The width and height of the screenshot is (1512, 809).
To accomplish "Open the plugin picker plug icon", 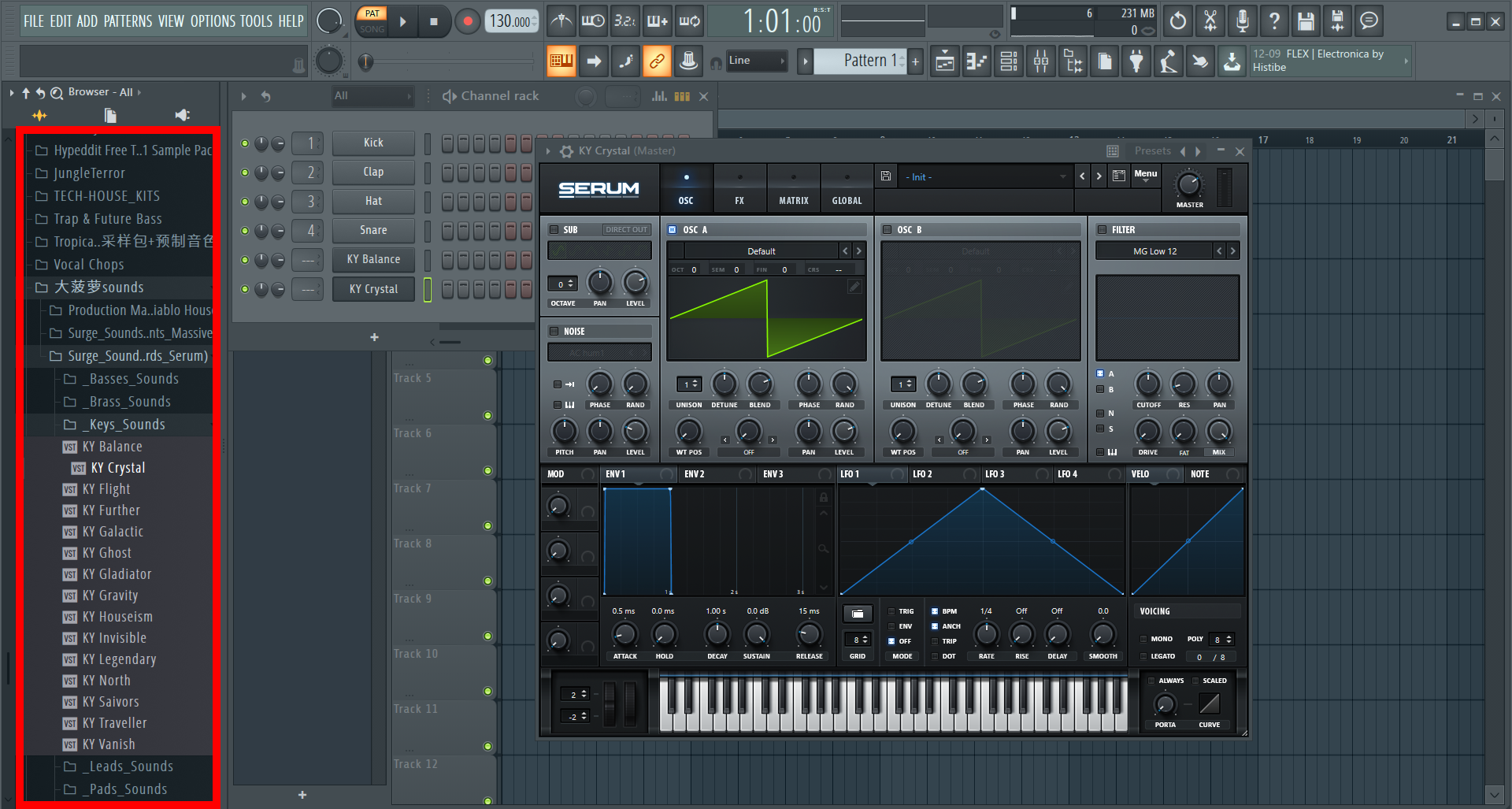I will click(x=1136, y=61).
